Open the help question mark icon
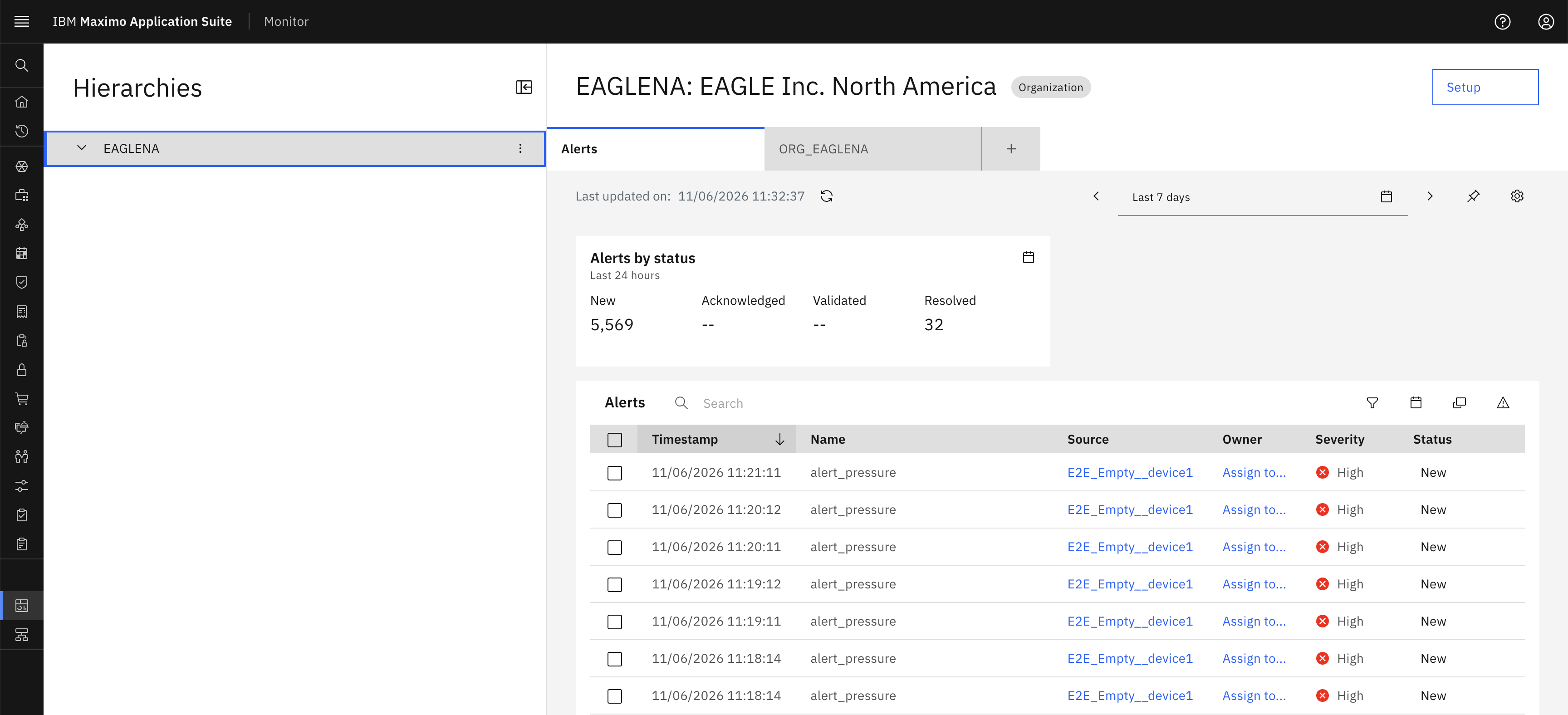This screenshot has height=715, width=1568. click(x=1502, y=21)
